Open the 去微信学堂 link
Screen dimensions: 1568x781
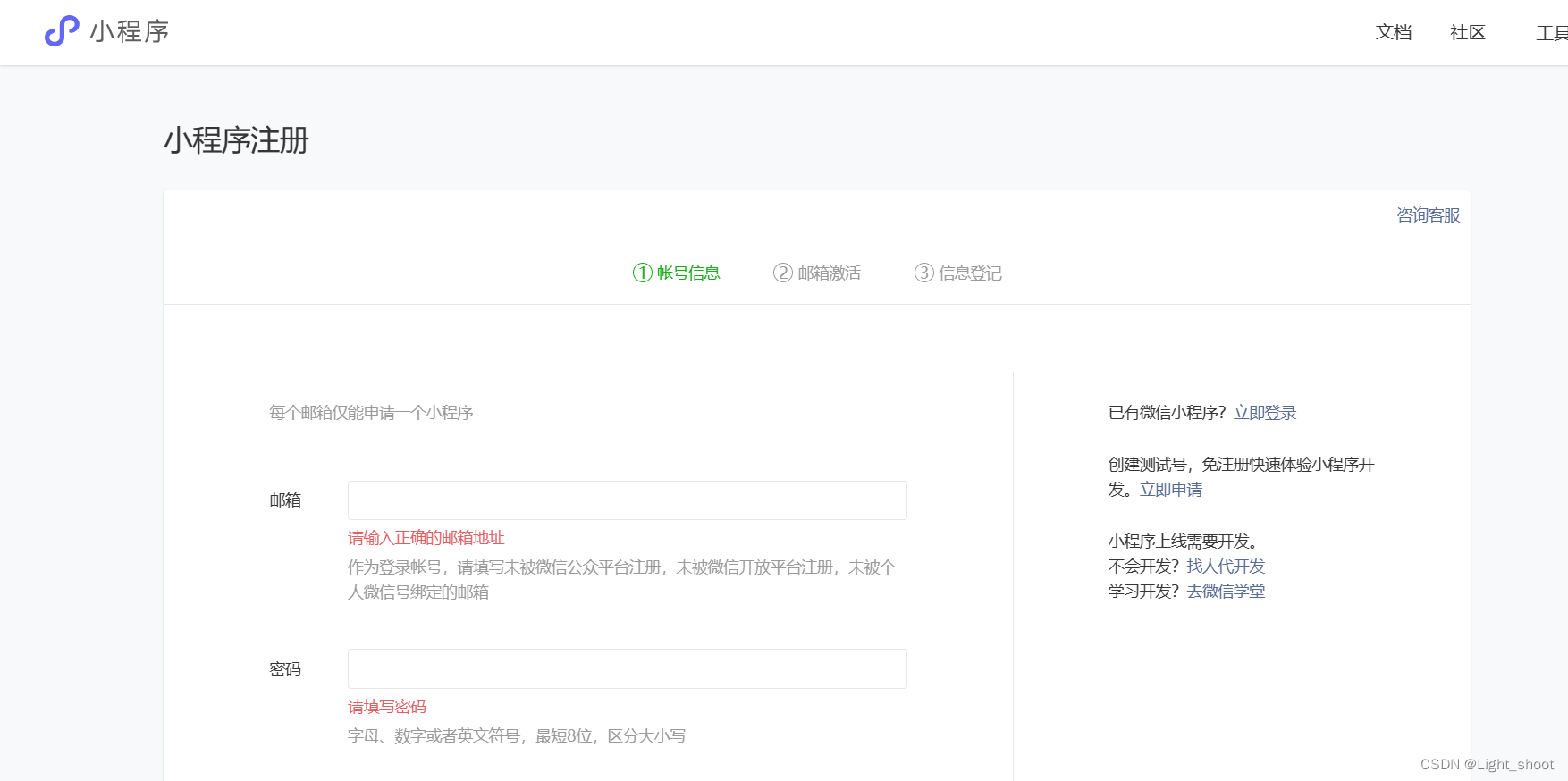(1226, 592)
